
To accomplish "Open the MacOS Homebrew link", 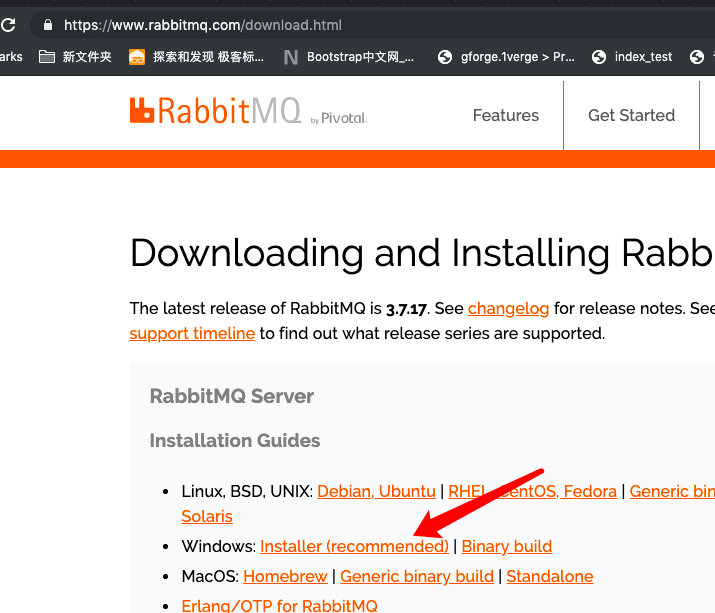I will [285, 577].
